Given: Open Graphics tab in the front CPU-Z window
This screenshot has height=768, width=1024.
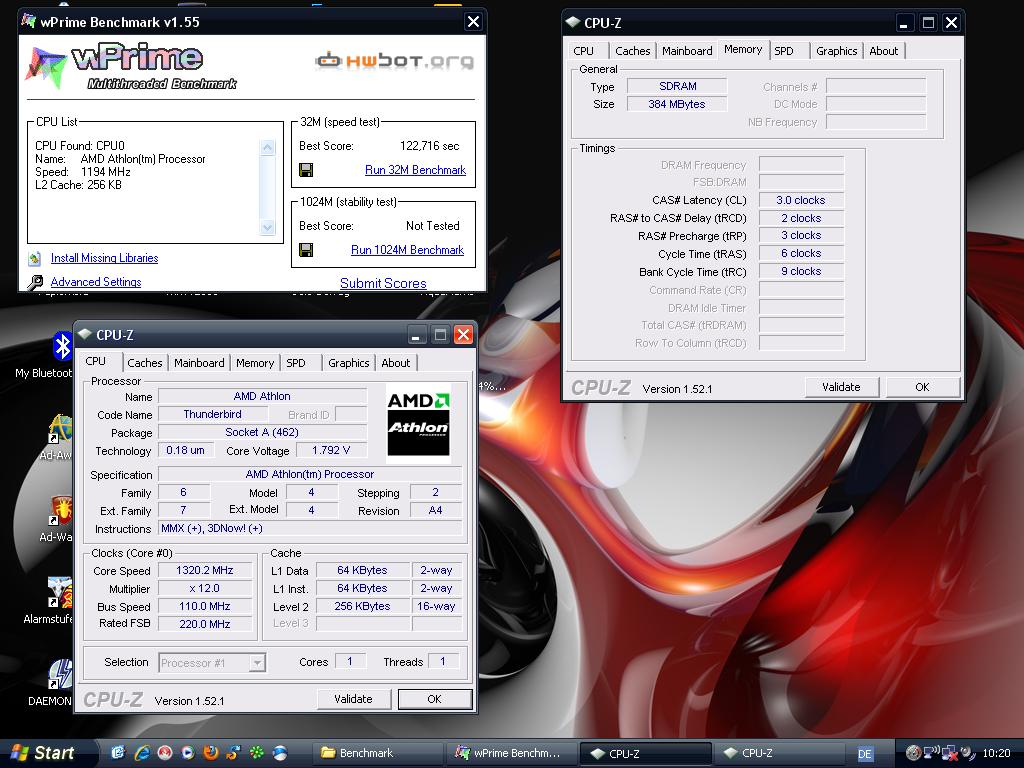Looking at the screenshot, I should 349,363.
